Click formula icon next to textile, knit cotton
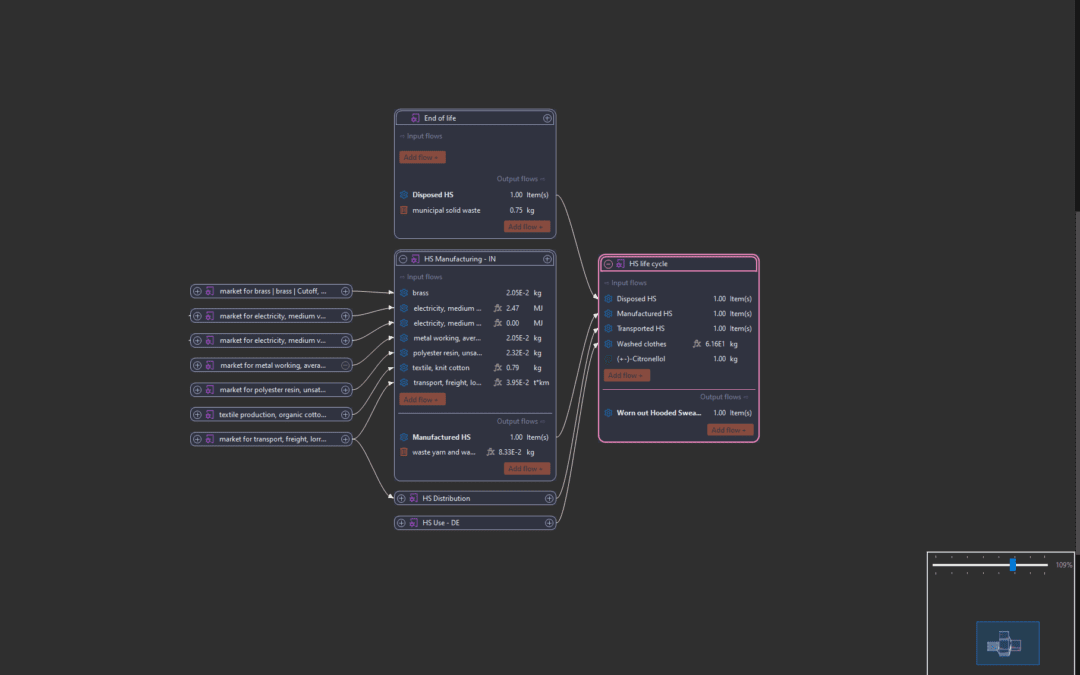Screen dimensions: 1080x675 498,368
